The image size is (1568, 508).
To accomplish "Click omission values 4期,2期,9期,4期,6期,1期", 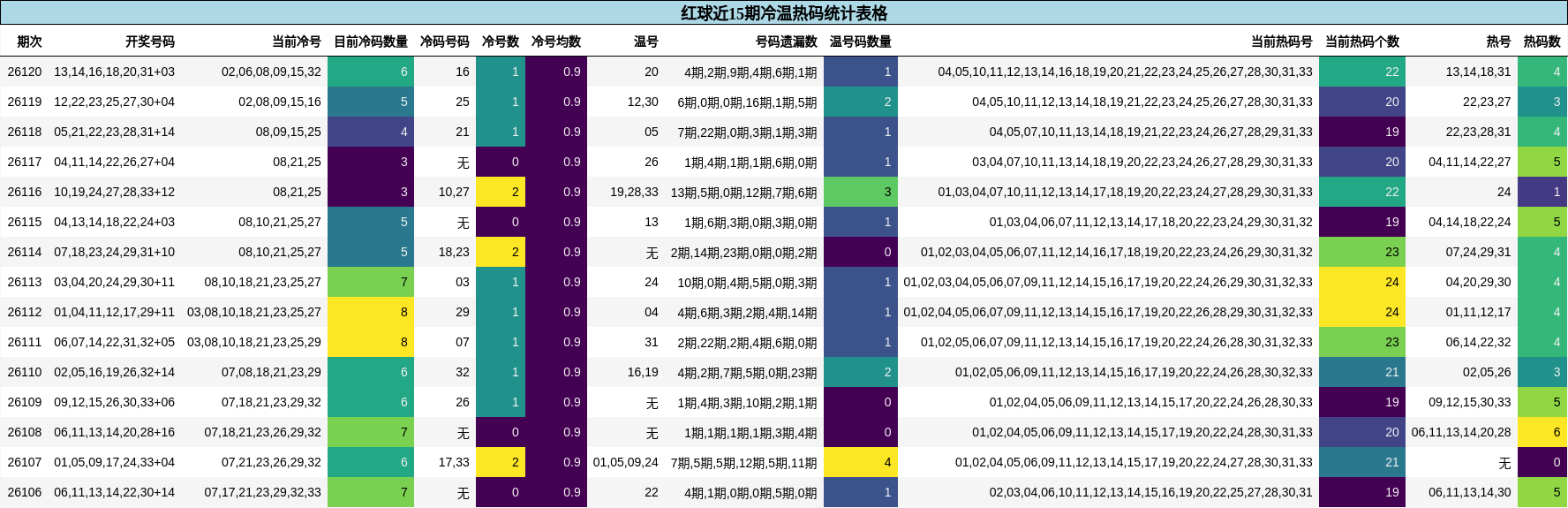I will pyautogui.click(x=750, y=72).
